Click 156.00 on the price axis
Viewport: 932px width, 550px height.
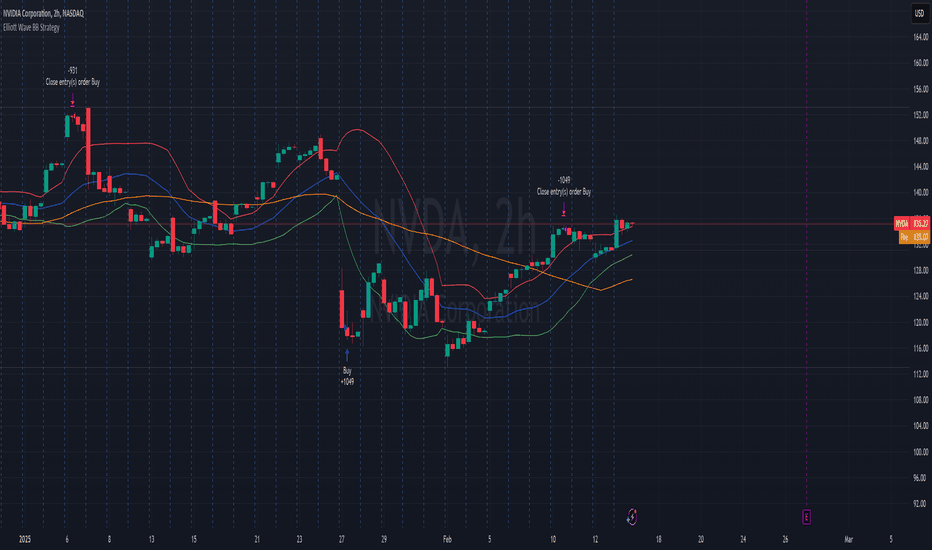pyautogui.click(x=920, y=89)
